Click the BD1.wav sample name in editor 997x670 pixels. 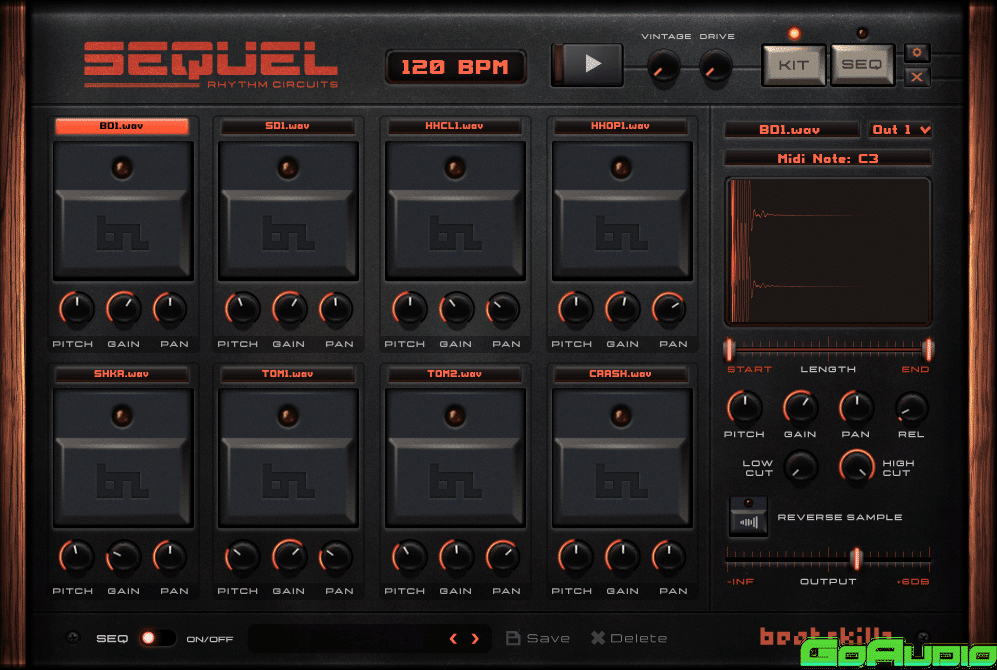[791, 130]
